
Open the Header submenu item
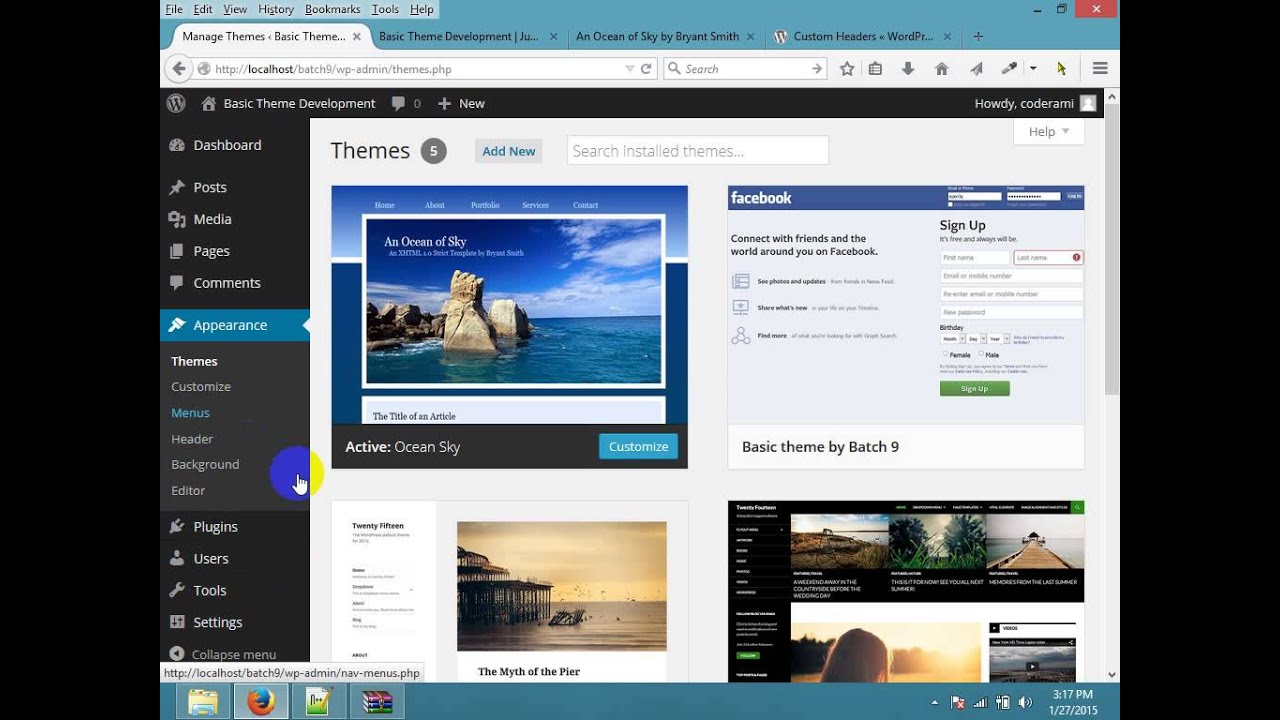192,438
